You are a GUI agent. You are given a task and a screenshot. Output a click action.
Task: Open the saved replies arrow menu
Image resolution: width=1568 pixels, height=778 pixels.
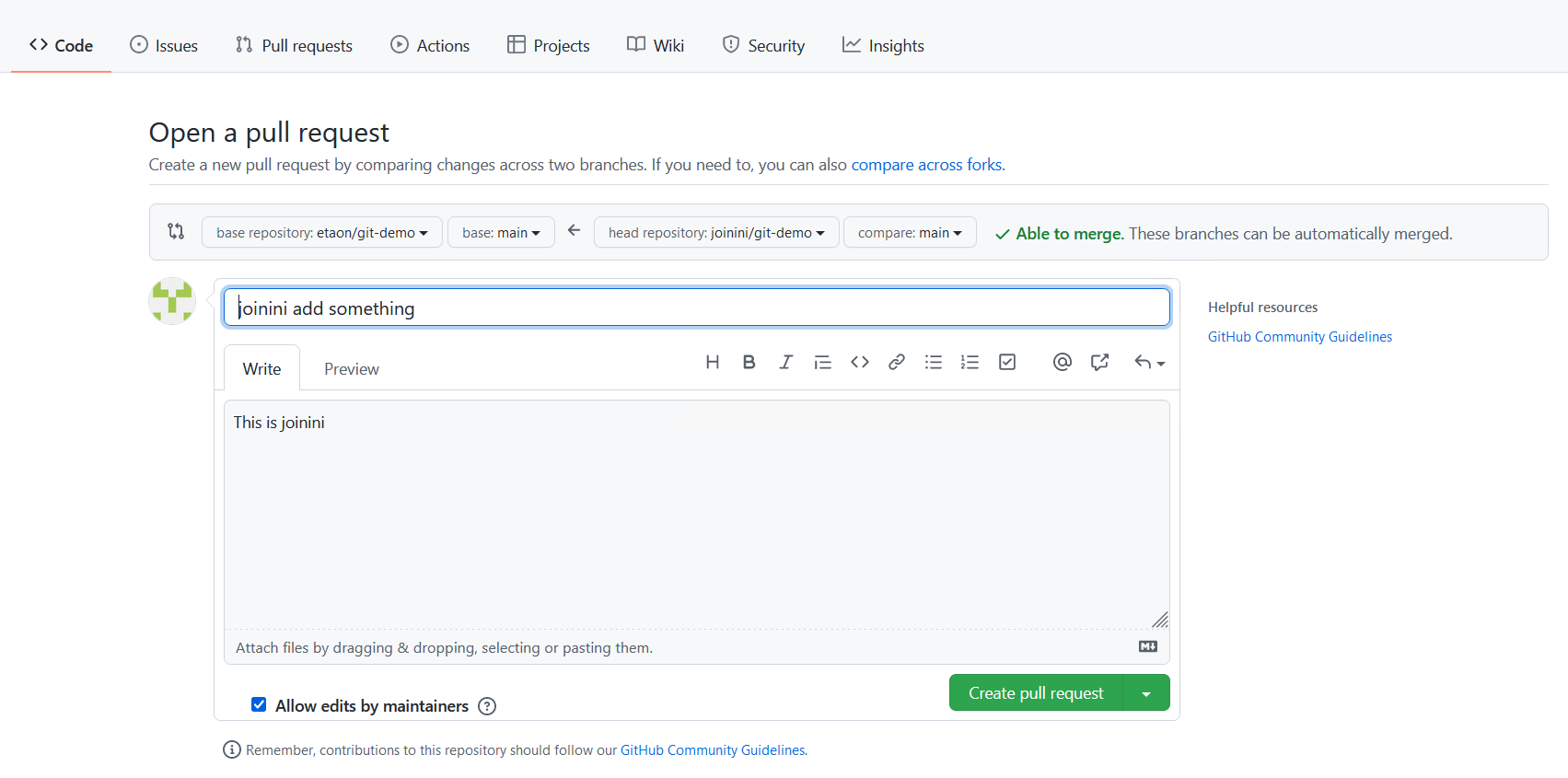(1149, 362)
